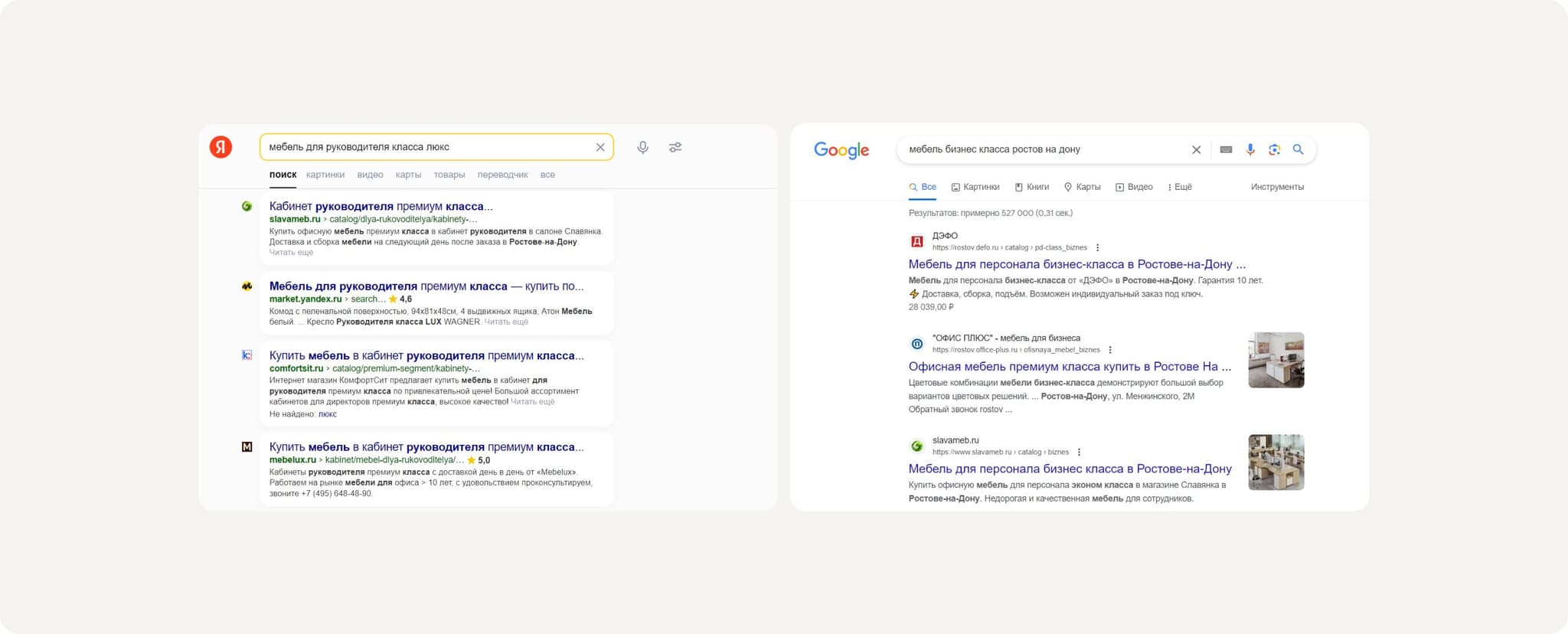Open Google on-screen keyboard

(1226, 150)
